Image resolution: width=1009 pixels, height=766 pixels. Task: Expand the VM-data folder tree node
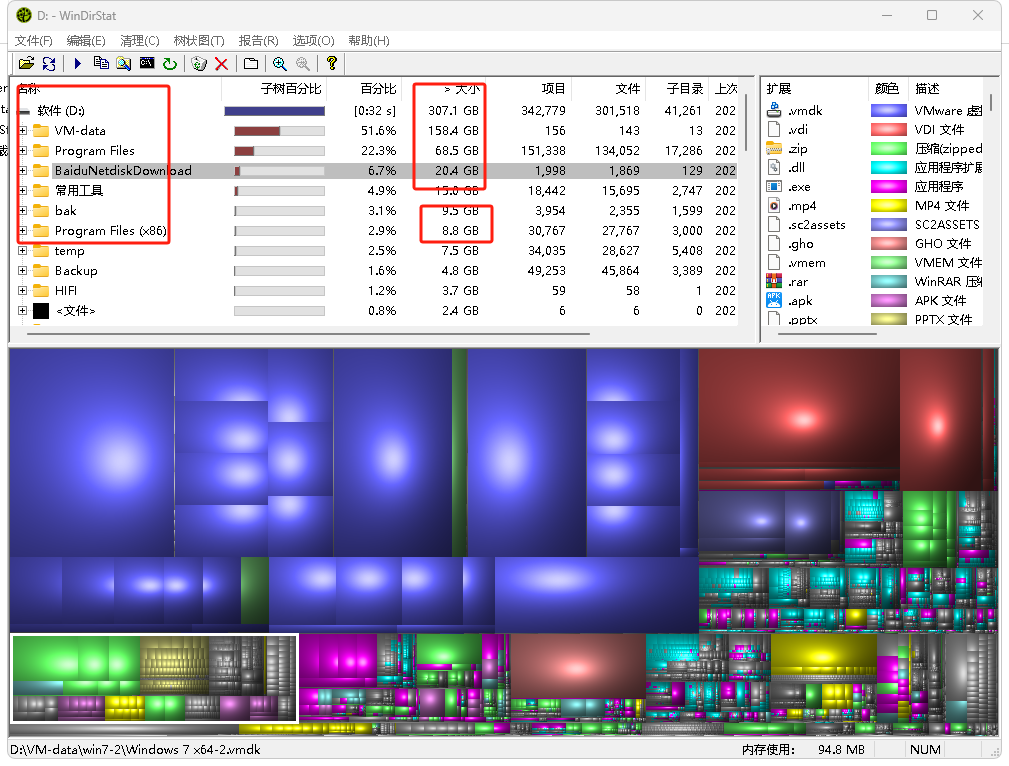pyautogui.click(x=23, y=130)
